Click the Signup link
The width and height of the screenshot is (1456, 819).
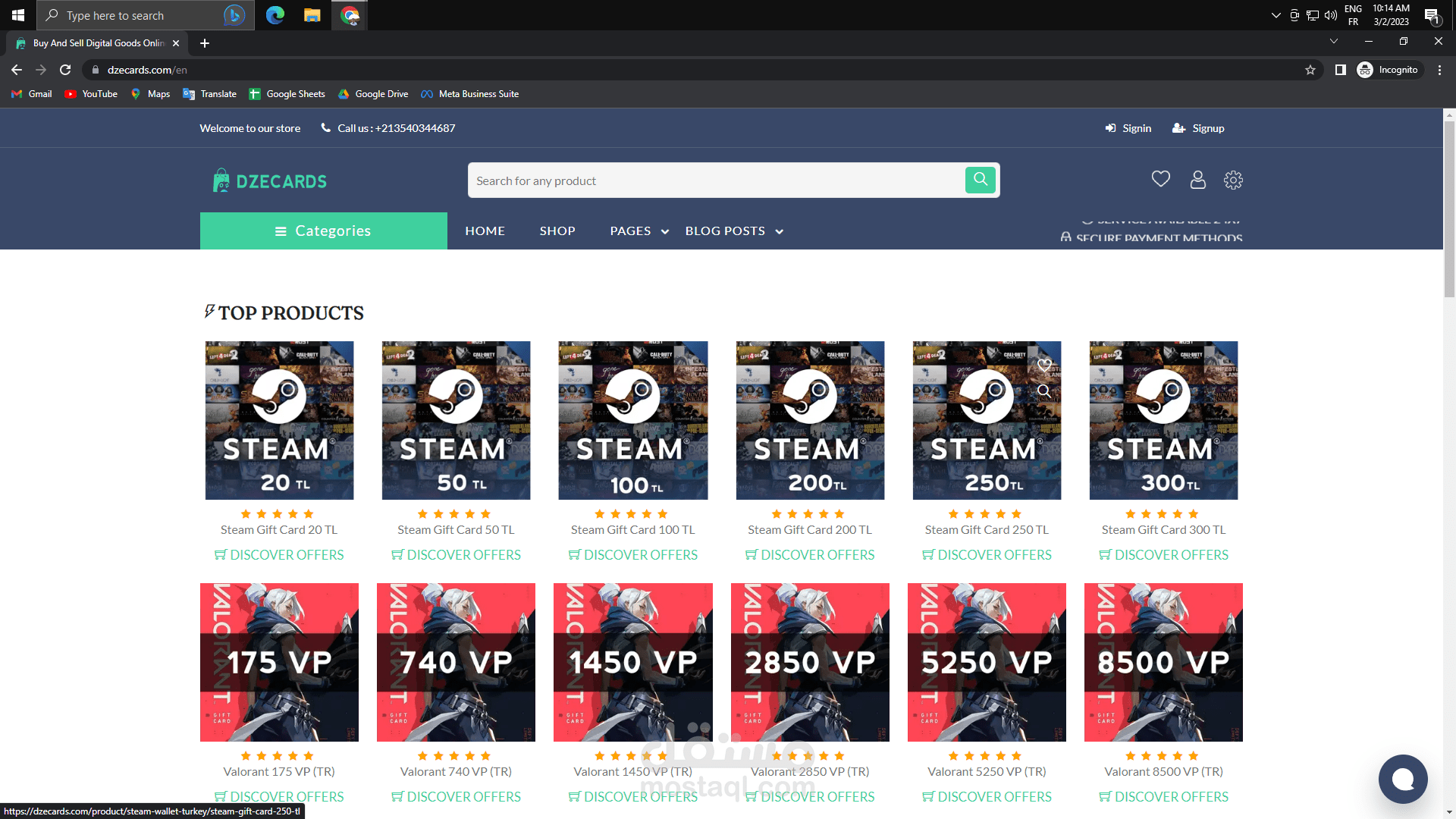[1198, 128]
